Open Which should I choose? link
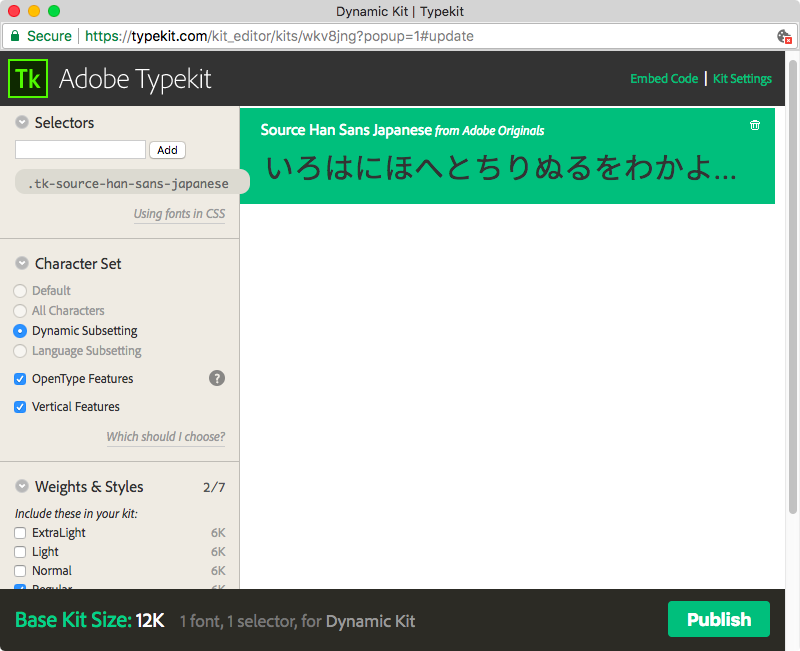800x651 pixels. pyautogui.click(x=165, y=437)
